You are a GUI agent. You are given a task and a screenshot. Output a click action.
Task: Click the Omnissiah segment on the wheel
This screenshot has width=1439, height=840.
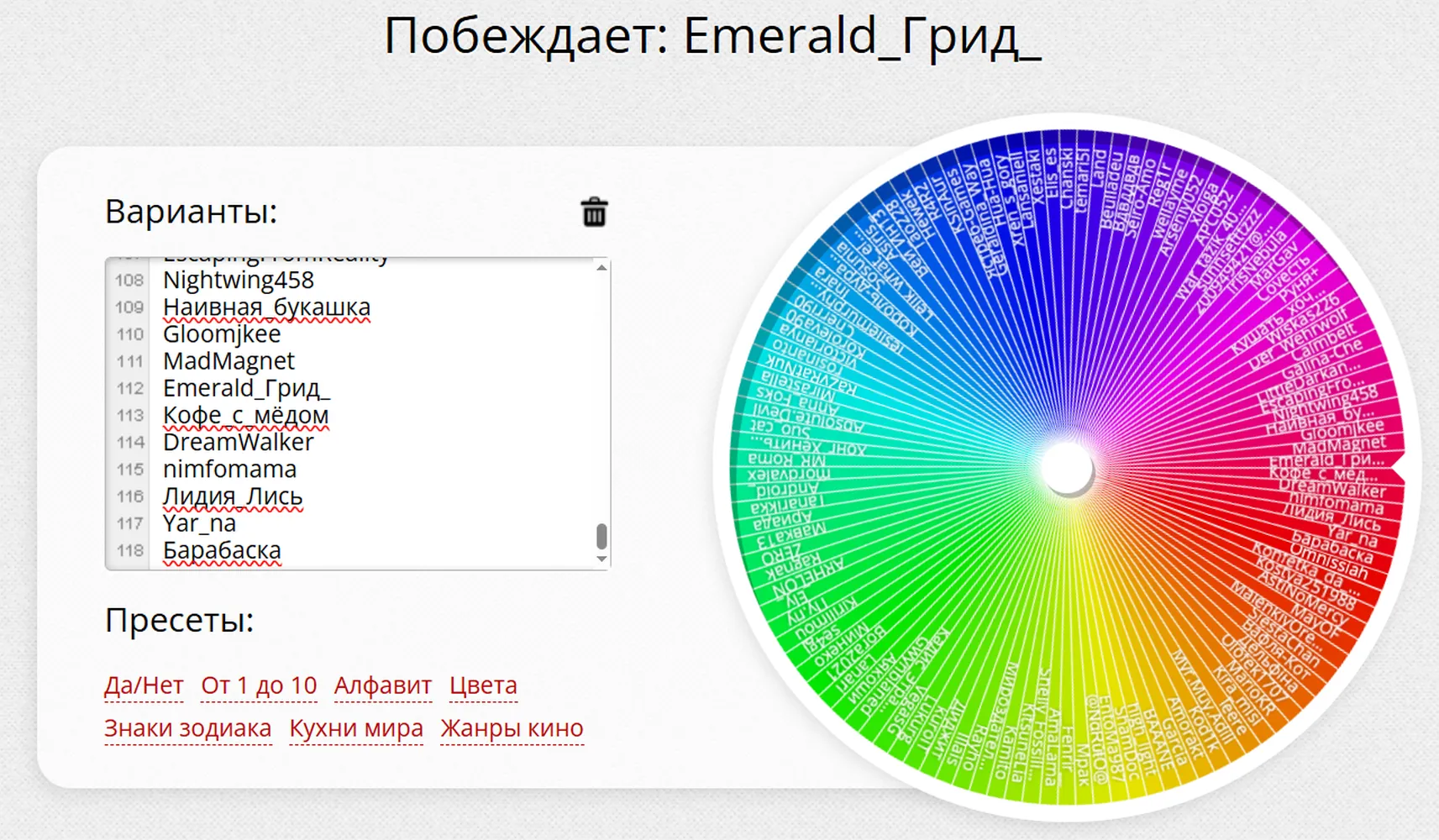(x=1328, y=561)
